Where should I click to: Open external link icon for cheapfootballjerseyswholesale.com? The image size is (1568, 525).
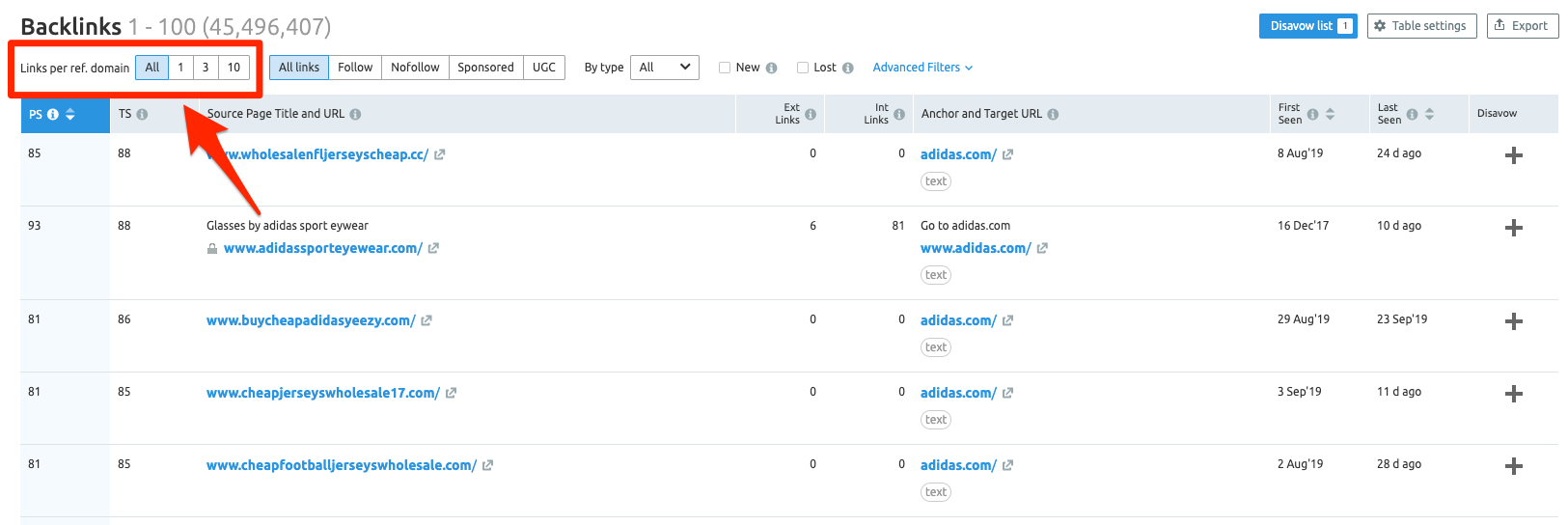(487, 465)
